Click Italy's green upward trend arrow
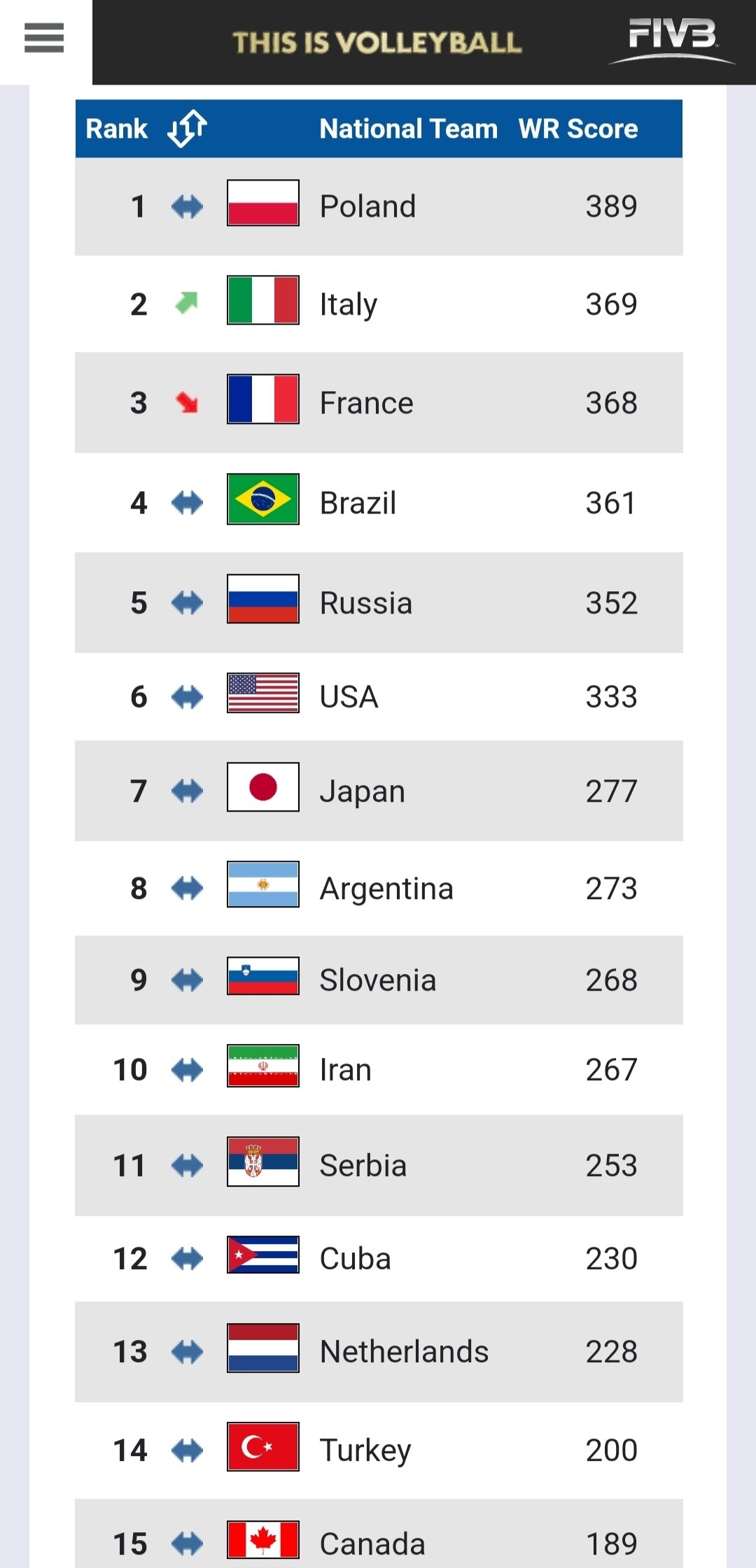 point(187,301)
